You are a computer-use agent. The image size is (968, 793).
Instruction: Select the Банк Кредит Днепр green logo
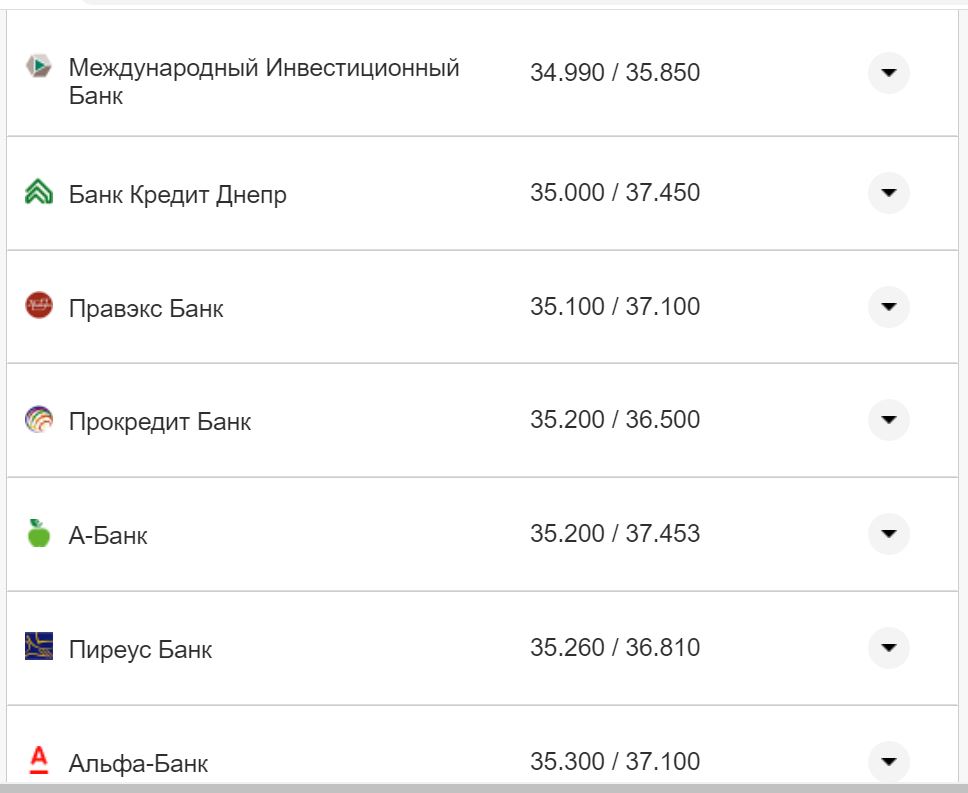[x=37, y=193]
